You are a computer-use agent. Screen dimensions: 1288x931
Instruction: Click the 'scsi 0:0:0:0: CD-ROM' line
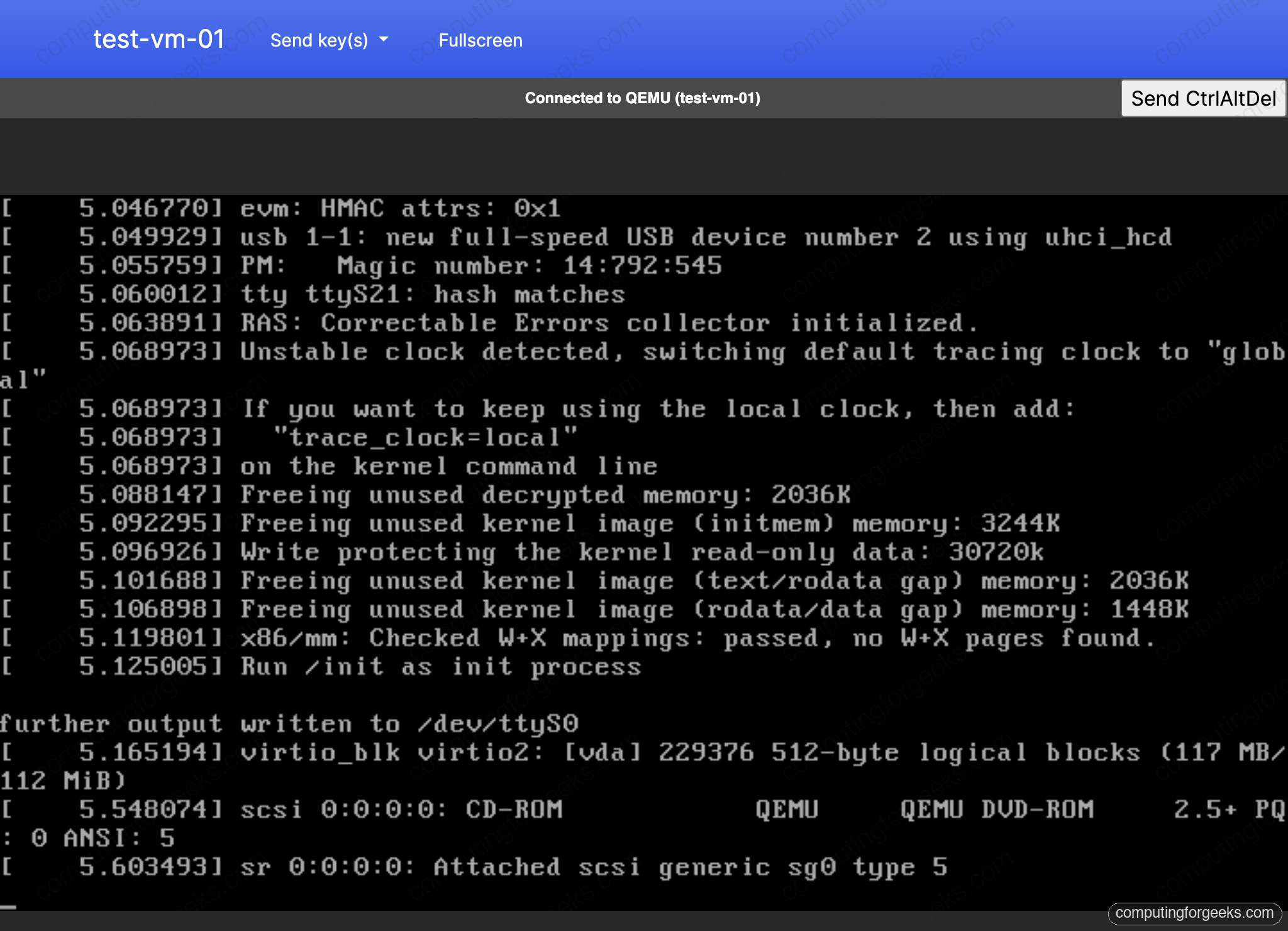coord(643,823)
